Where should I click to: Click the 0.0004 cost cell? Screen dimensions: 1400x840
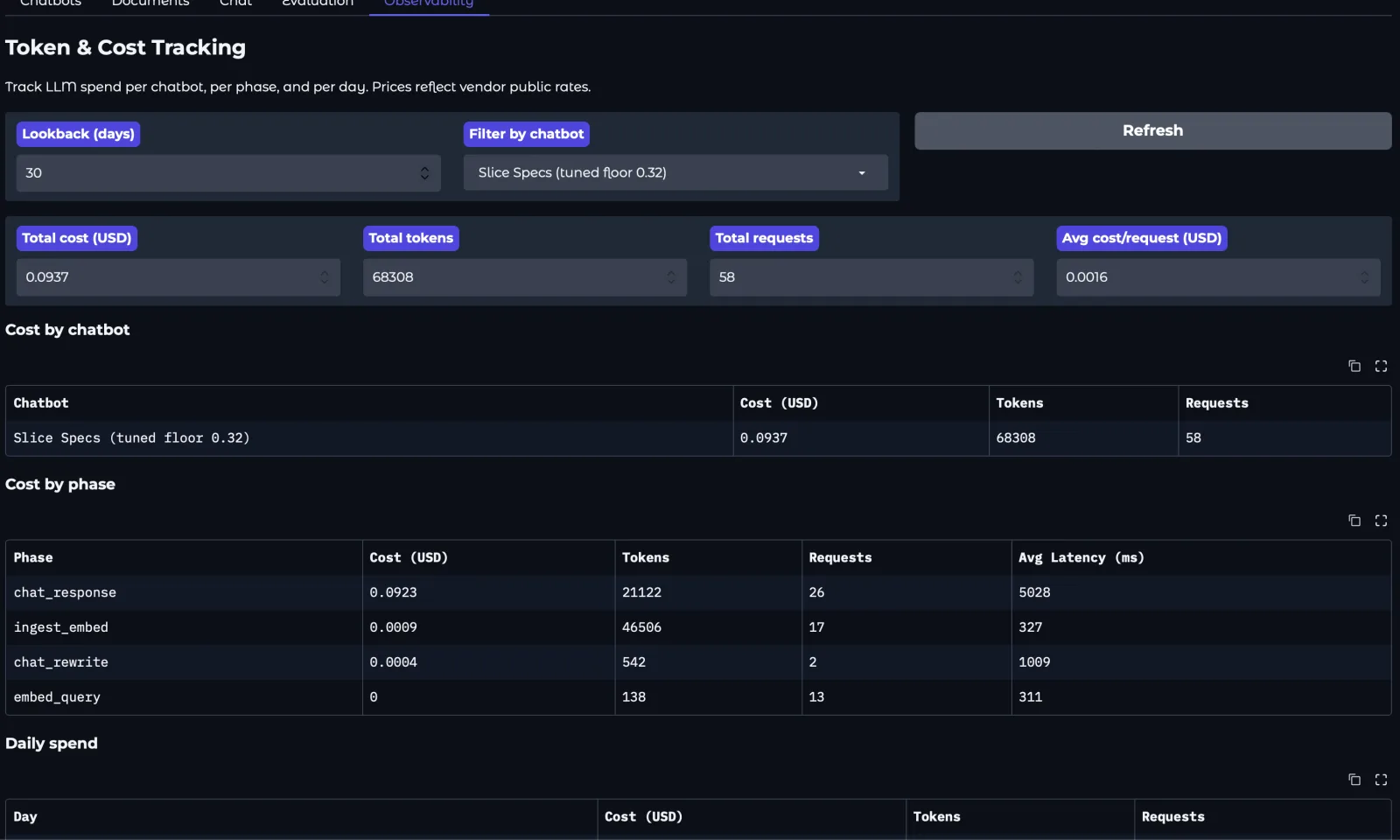[488, 662]
